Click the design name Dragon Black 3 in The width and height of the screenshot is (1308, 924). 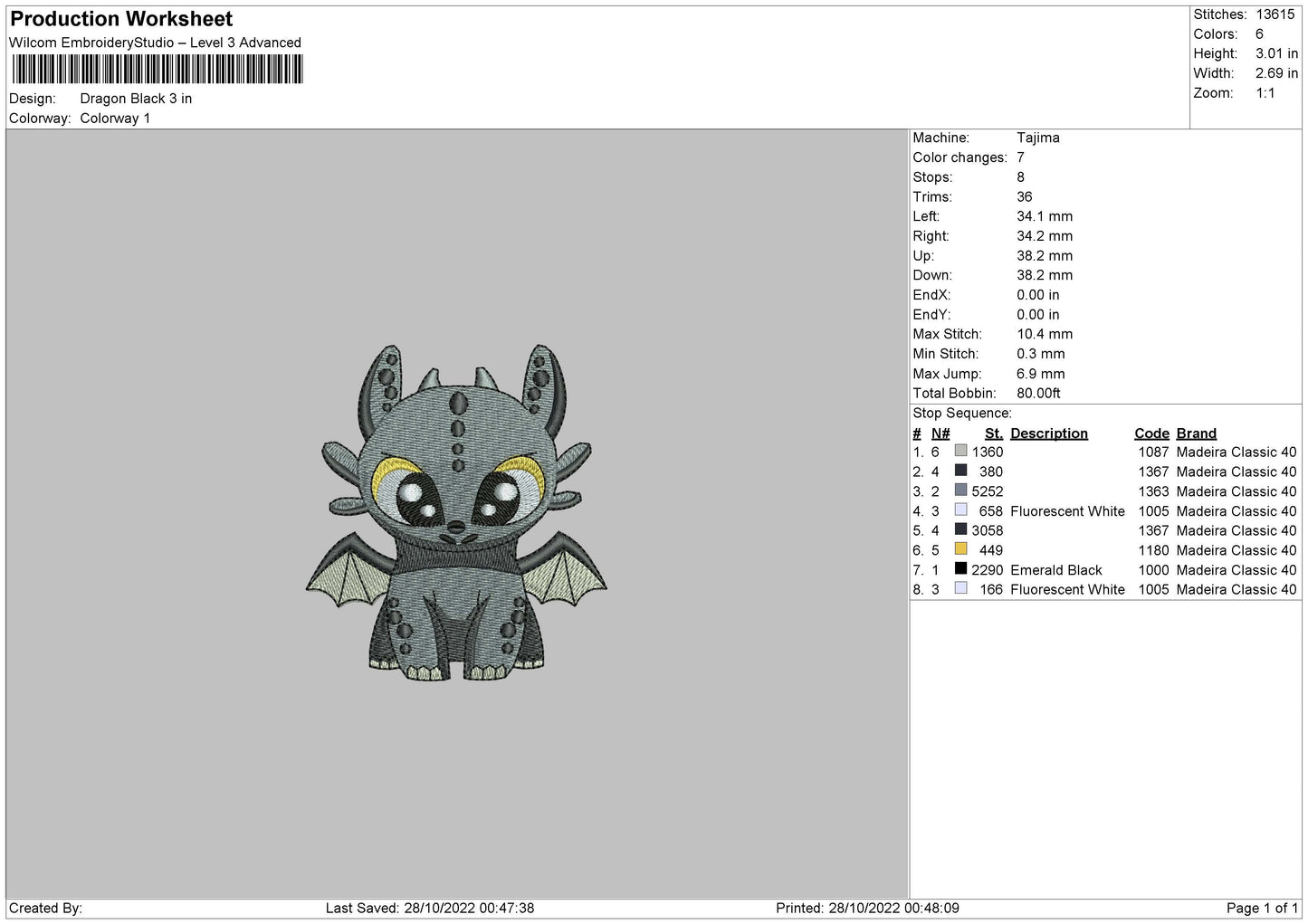pos(136,99)
